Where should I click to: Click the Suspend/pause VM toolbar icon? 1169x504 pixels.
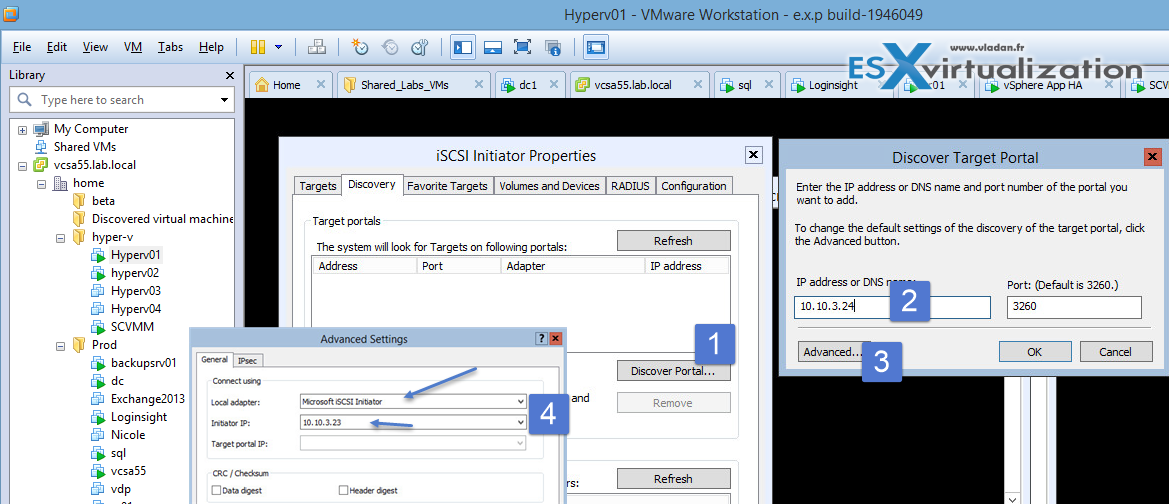(257, 47)
